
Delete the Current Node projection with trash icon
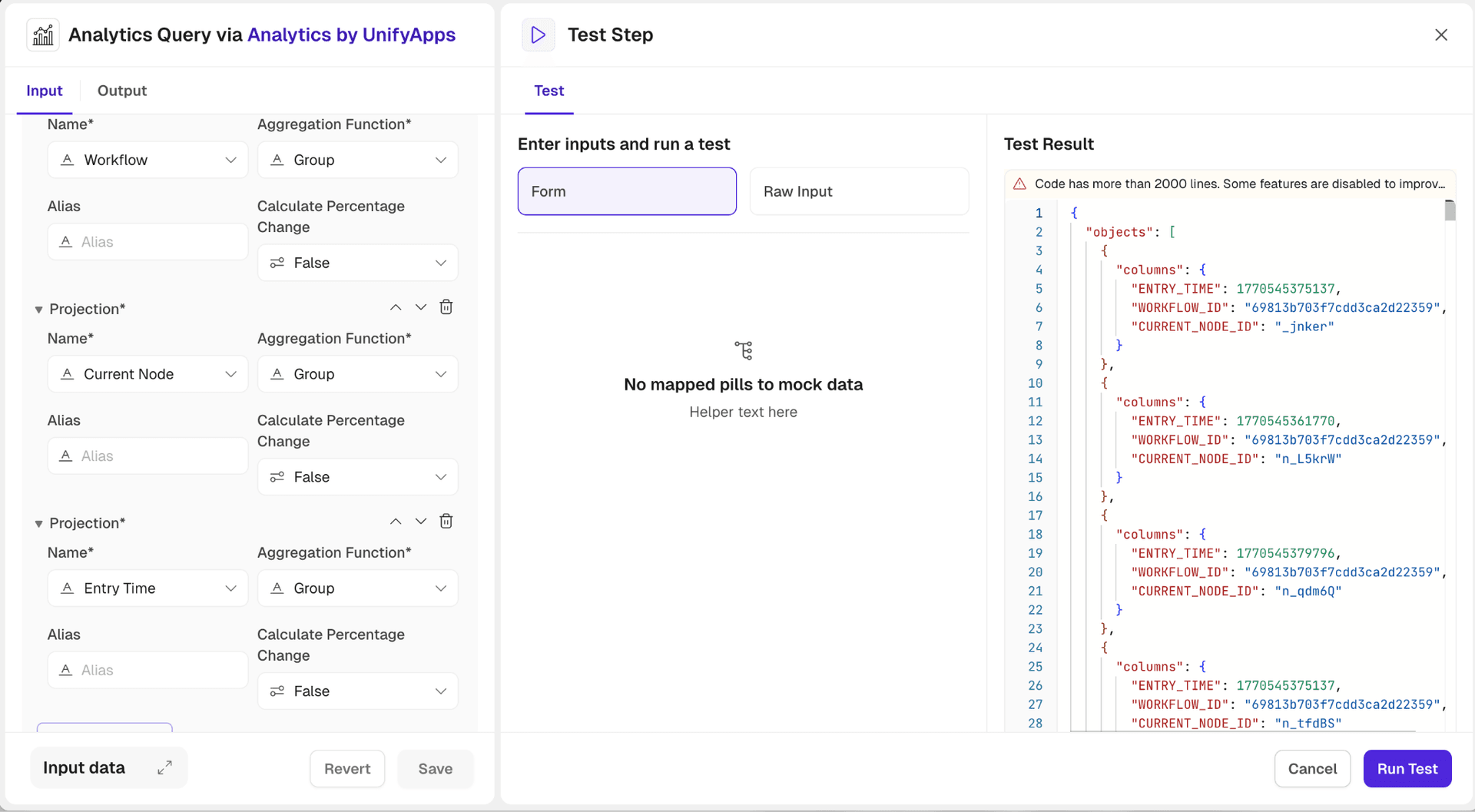pos(446,307)
